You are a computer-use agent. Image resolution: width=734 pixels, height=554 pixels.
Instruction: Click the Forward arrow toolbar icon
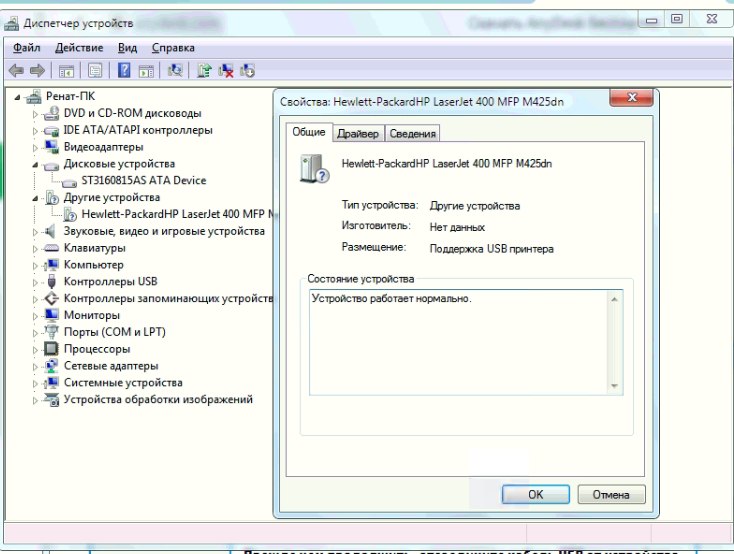[x=37, y=71]
